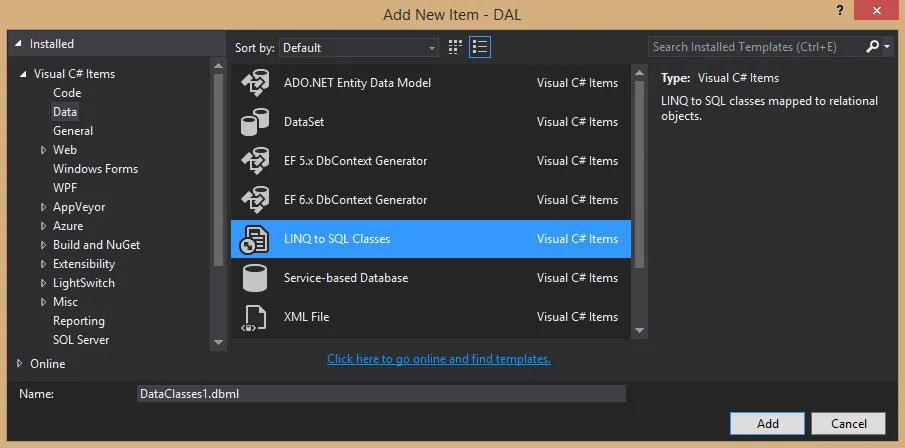
Task: Select the SQL Server category
Action: [x=81, y=340]
